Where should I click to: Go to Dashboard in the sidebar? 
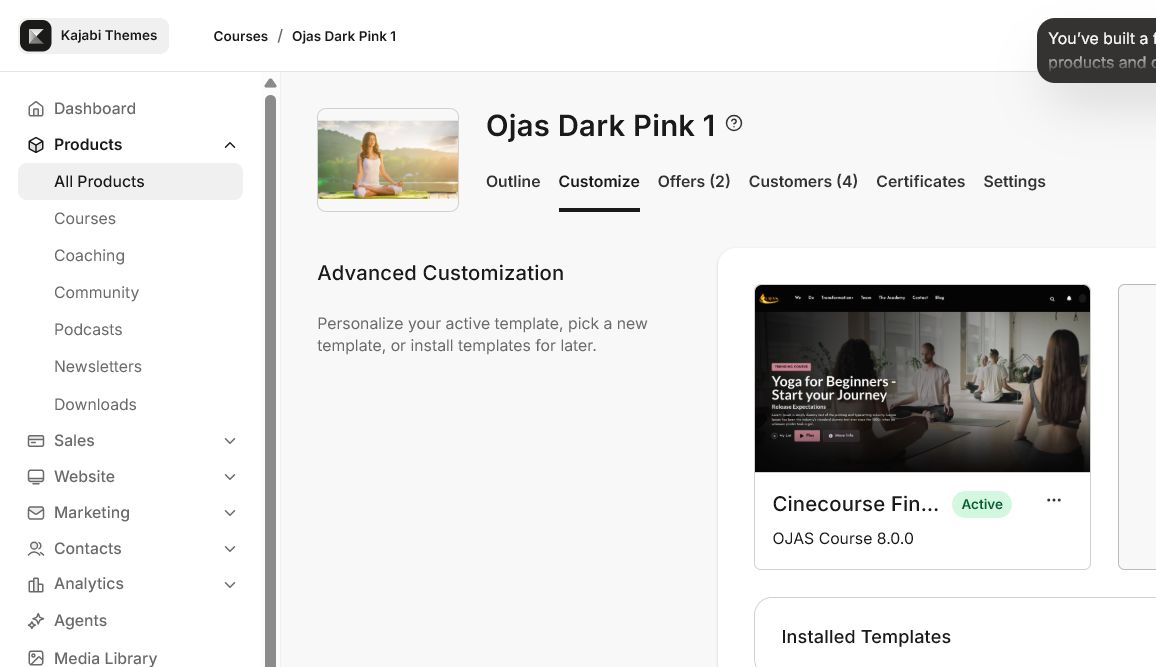coord(94,109)
